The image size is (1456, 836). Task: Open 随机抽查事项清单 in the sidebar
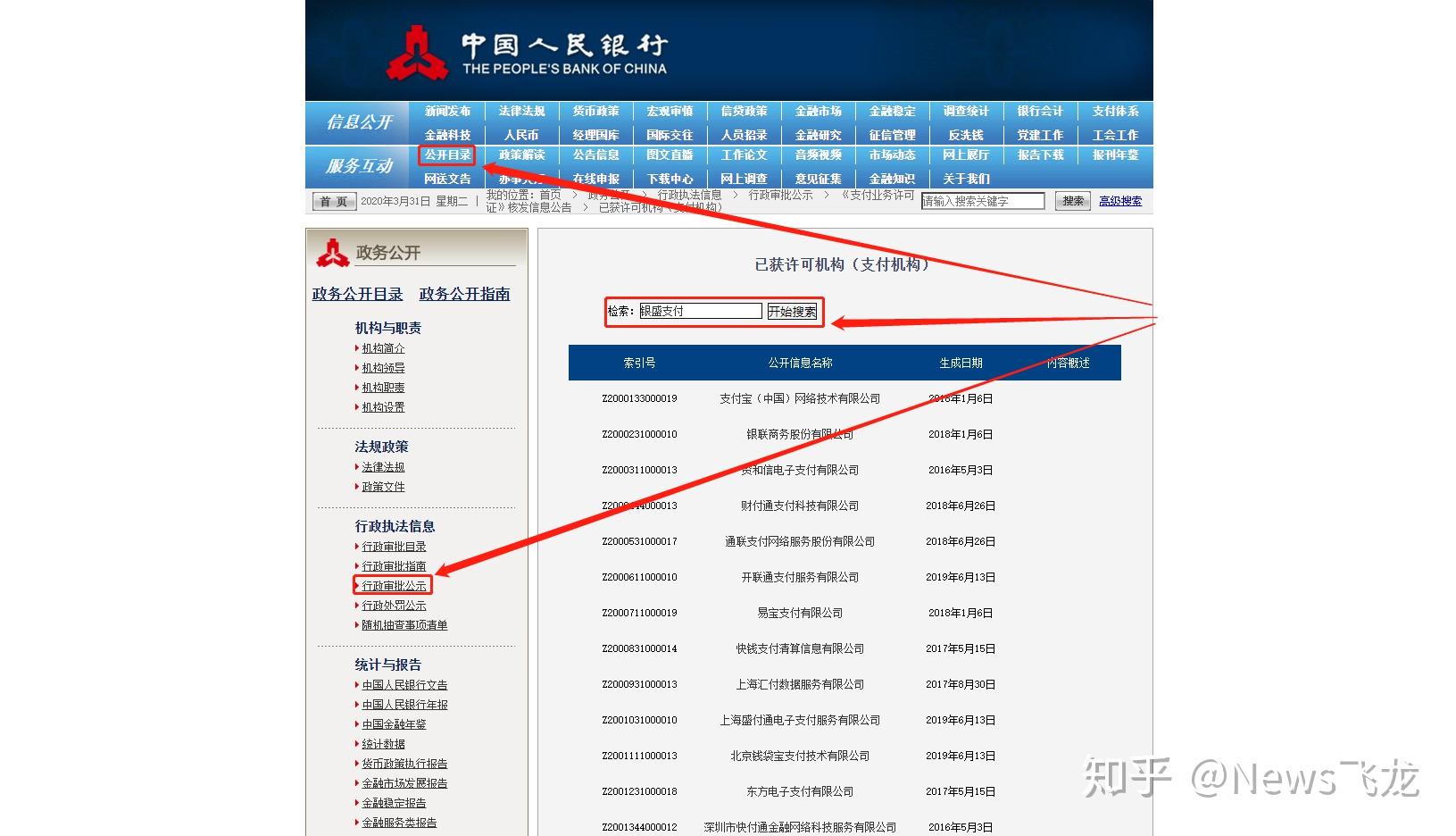coord(404,625)
